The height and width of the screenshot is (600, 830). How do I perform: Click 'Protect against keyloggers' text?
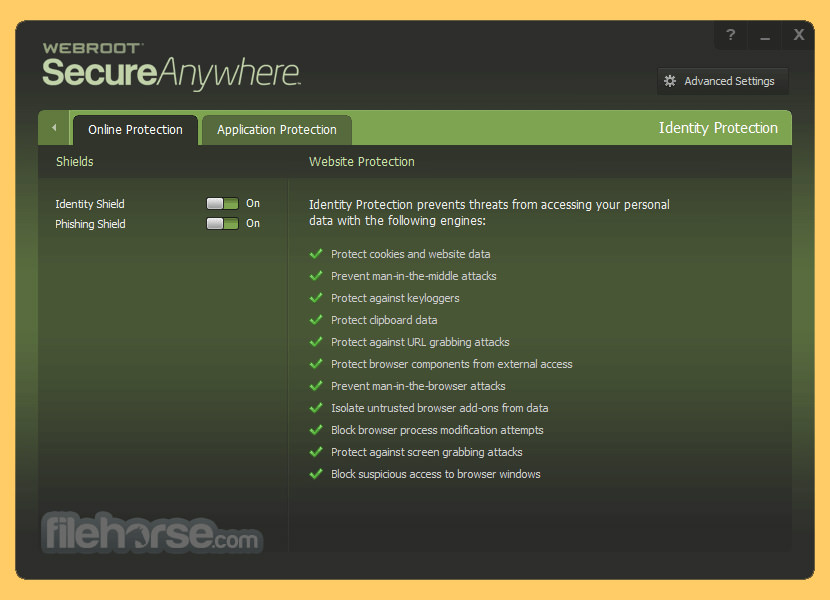click(x=395, y=298)
